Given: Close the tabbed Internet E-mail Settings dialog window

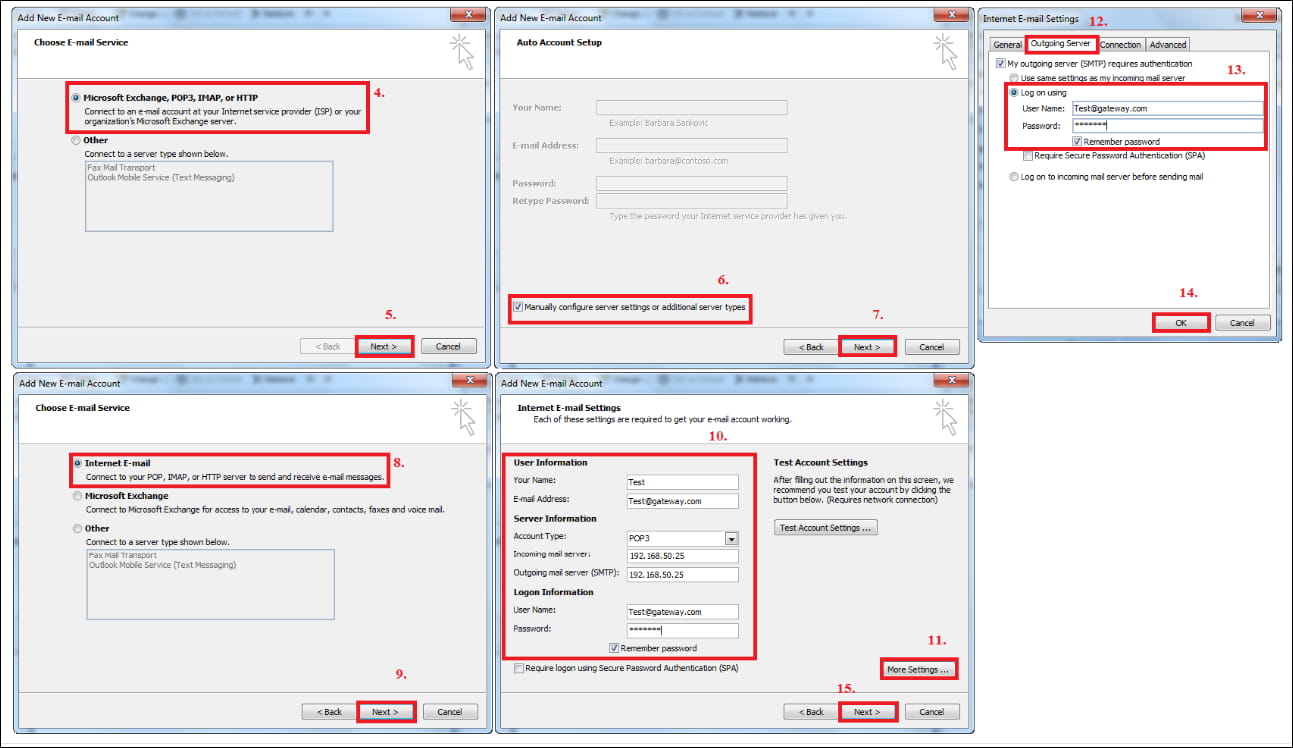Looking at the screenshot, I should pyautogui.click(x=1257, y=16).
